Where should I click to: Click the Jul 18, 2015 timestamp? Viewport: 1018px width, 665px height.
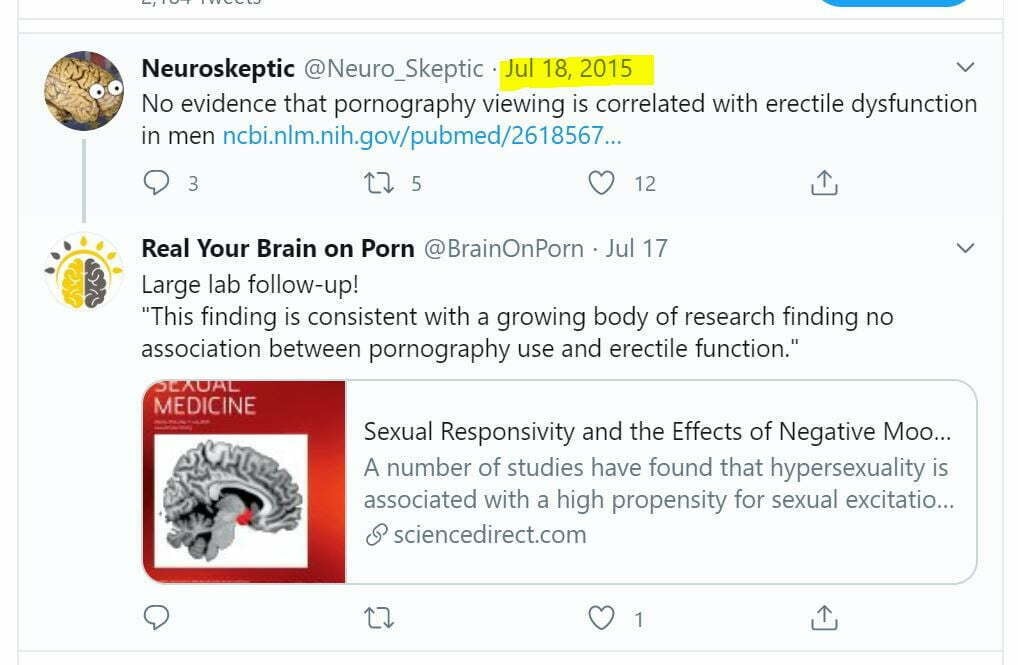569,68
